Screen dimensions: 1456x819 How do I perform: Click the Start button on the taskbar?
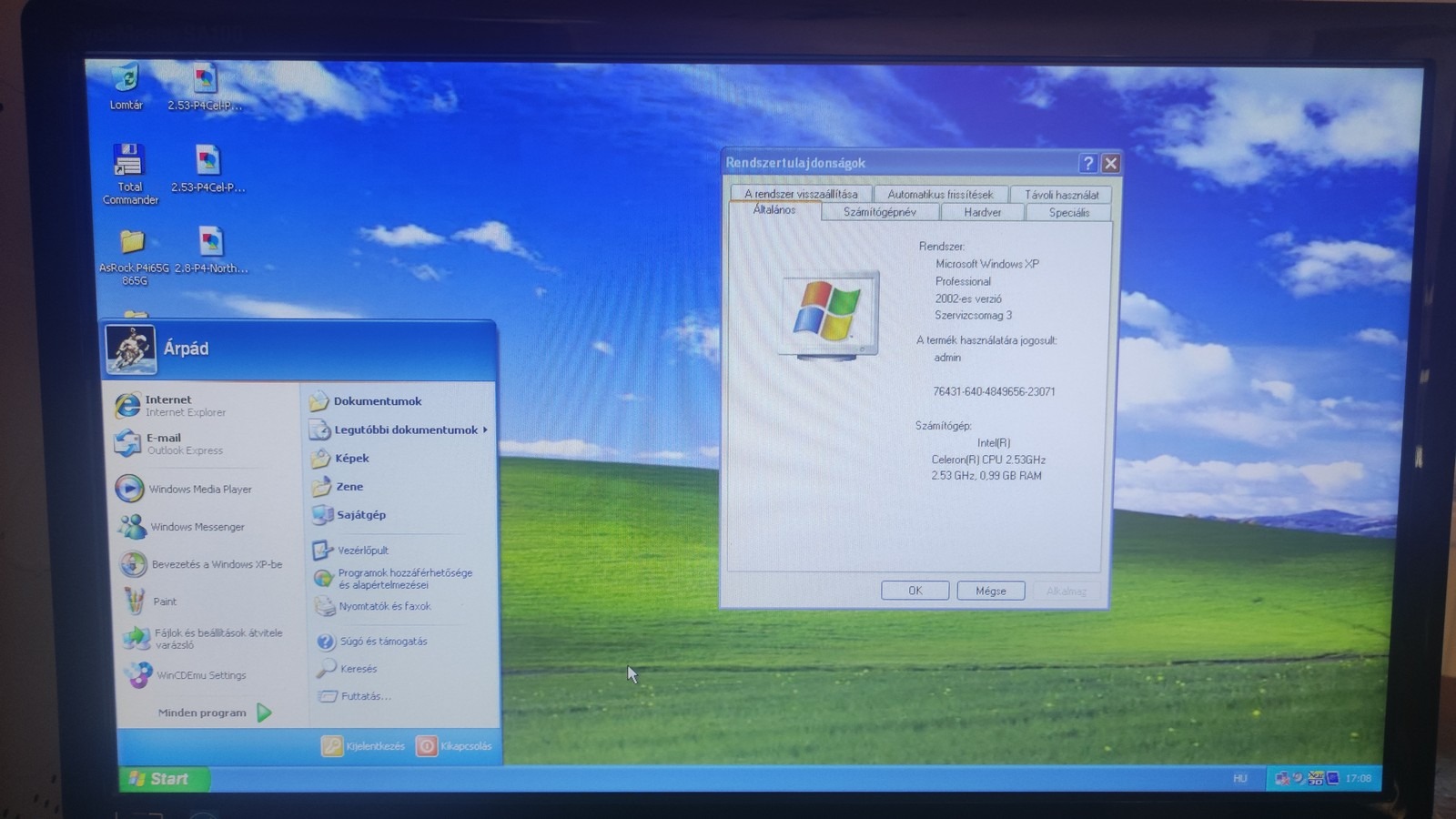coord(163,778)
